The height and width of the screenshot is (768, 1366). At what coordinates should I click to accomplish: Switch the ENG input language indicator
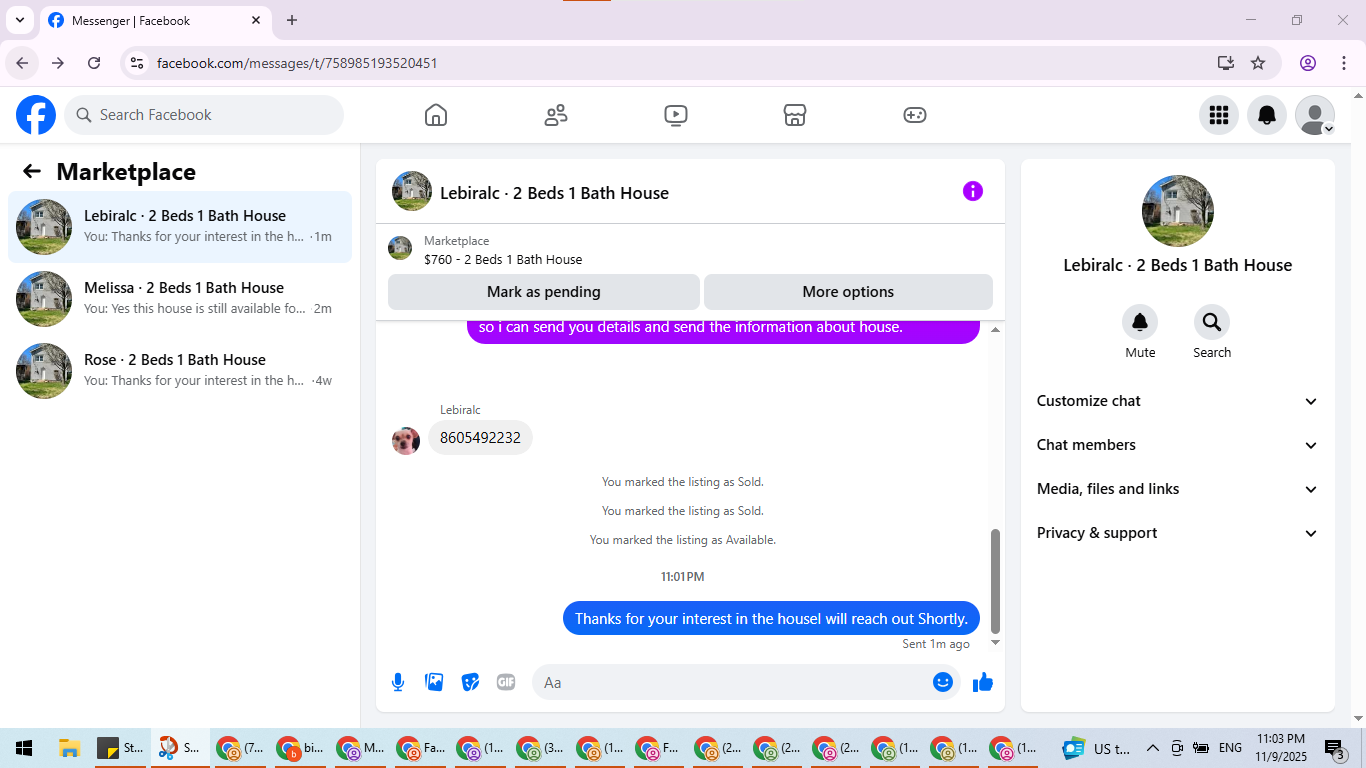point(1230,748)
